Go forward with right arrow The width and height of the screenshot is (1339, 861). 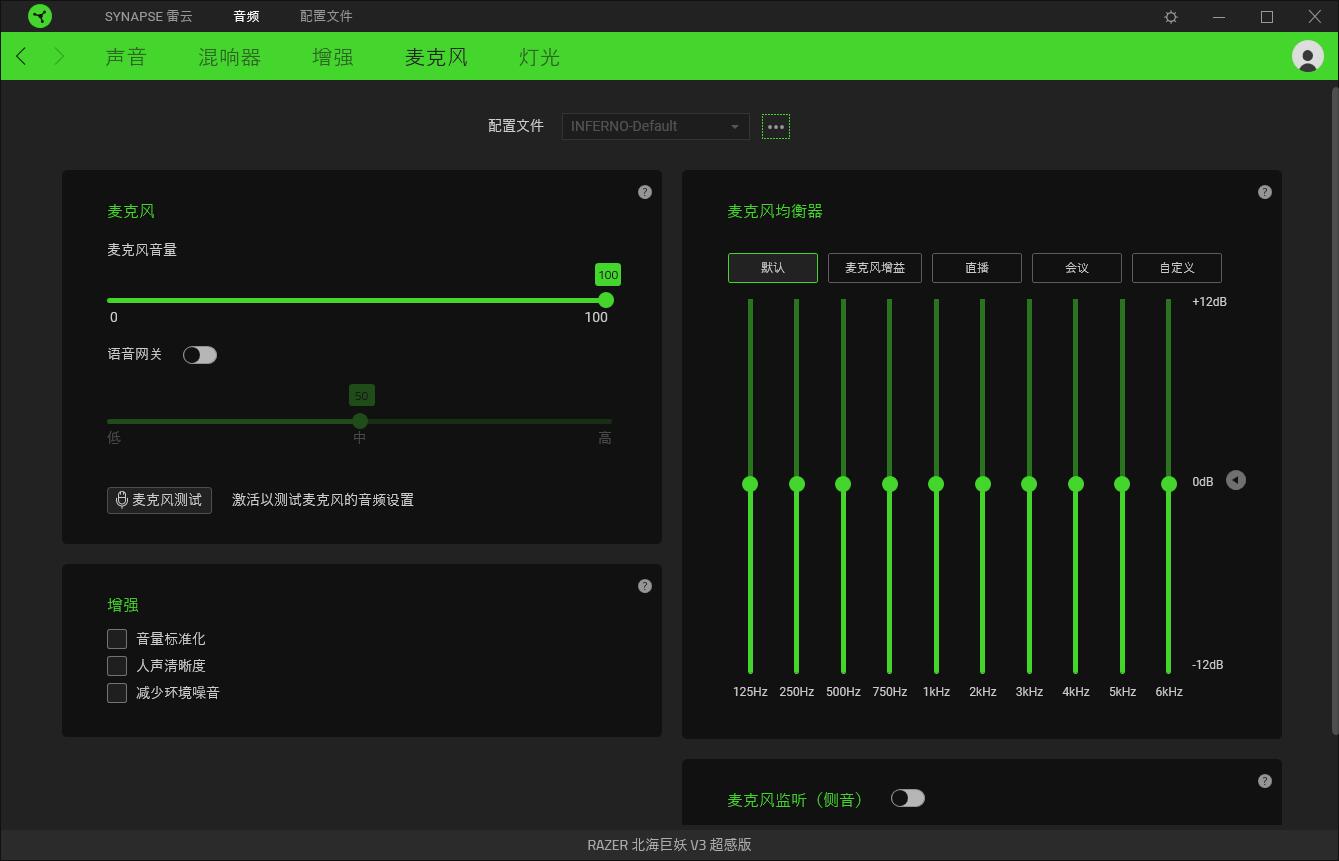click(x=59, y=57)
